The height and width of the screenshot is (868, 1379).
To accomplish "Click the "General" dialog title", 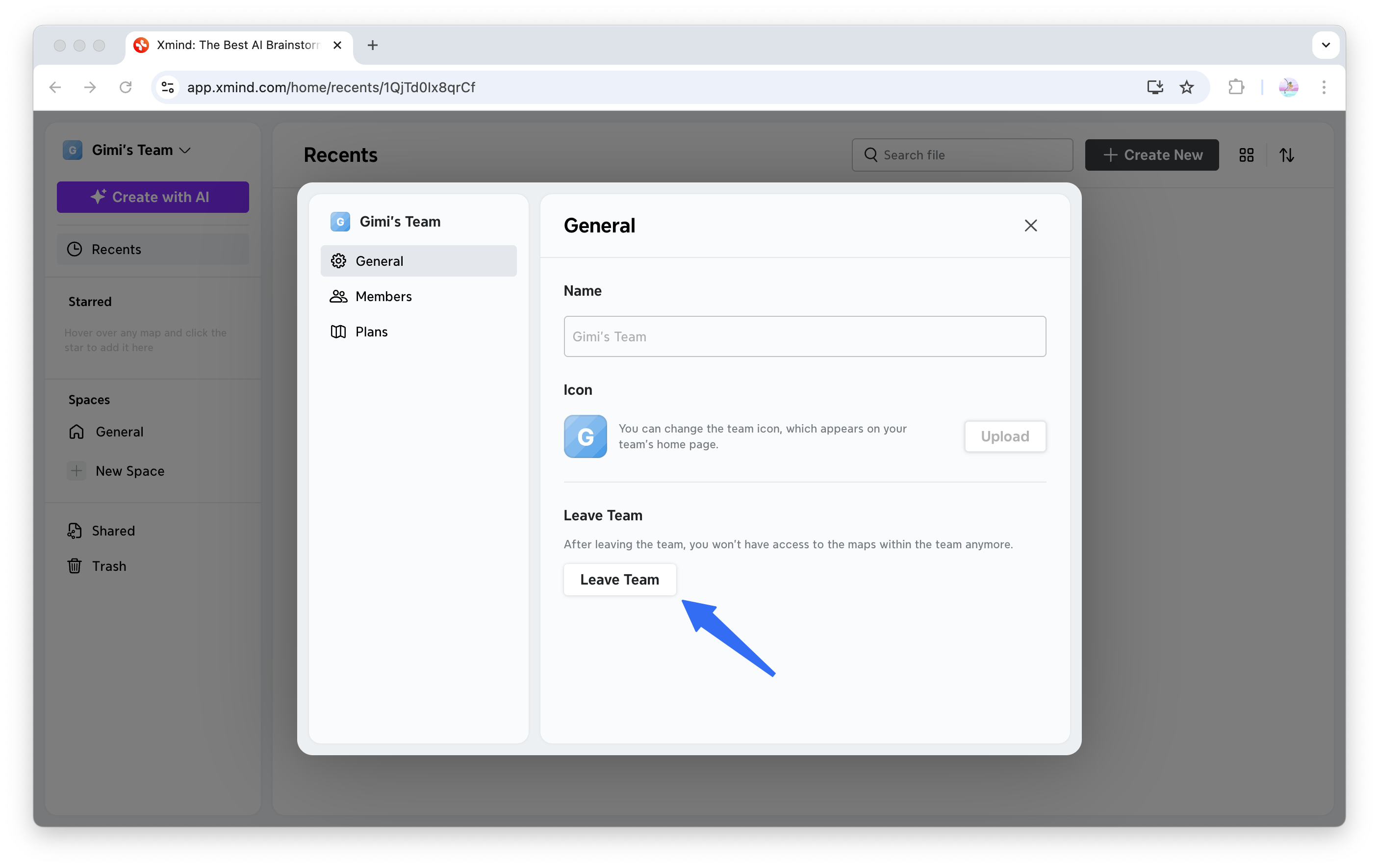I will click(600, 226).
